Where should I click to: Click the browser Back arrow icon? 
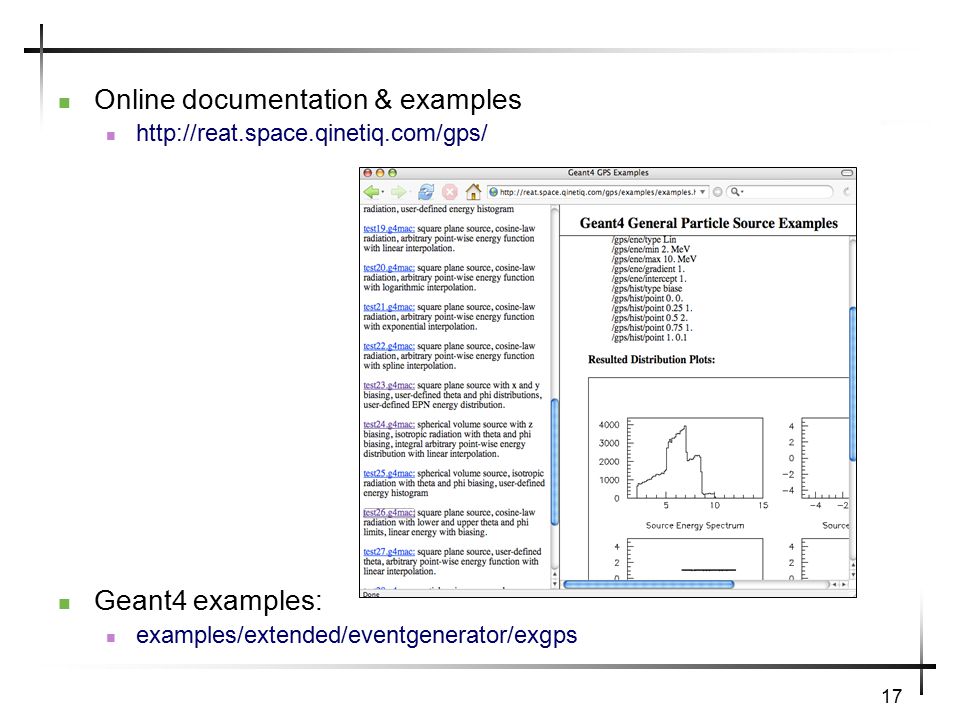tap(371, 192)
